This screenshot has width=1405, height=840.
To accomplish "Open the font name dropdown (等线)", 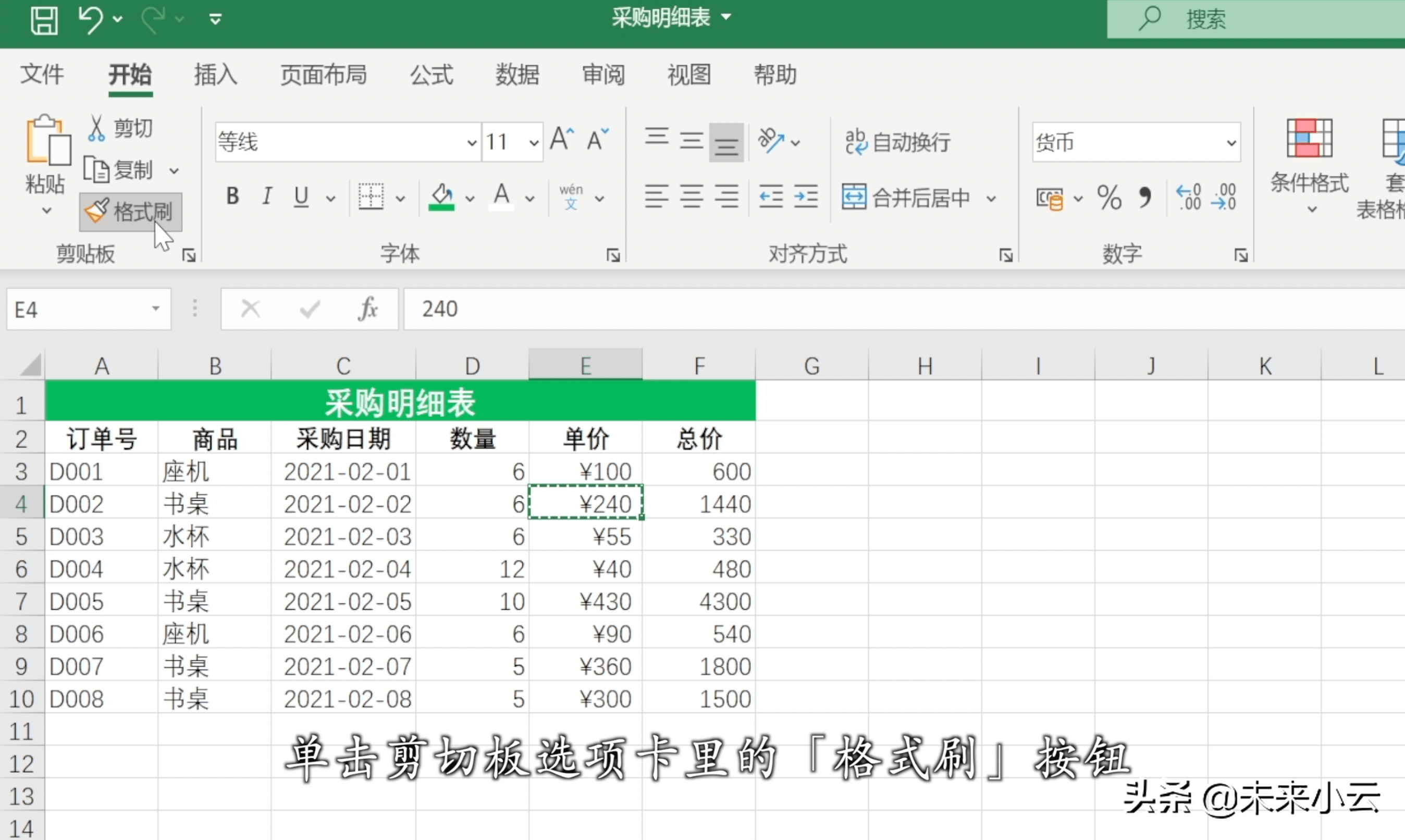I will click(x=471, y=143).
